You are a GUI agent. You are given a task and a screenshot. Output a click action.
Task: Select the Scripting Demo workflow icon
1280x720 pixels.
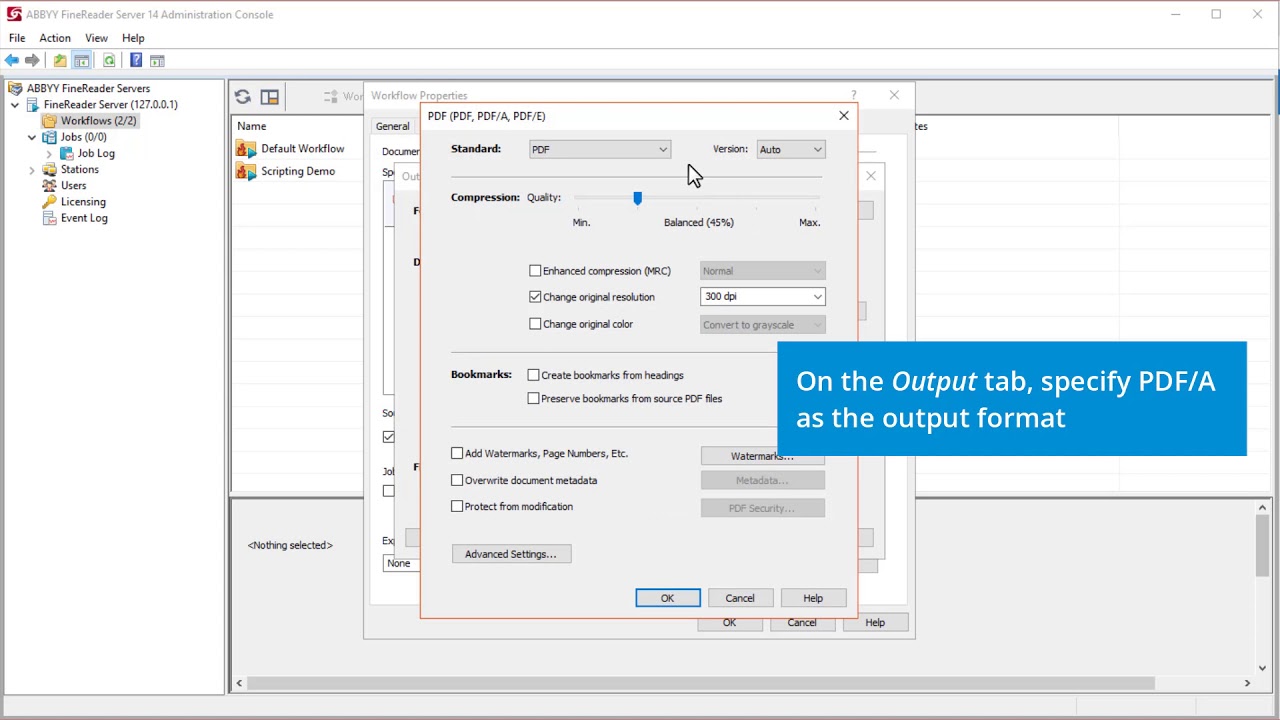tap(246, 171)
